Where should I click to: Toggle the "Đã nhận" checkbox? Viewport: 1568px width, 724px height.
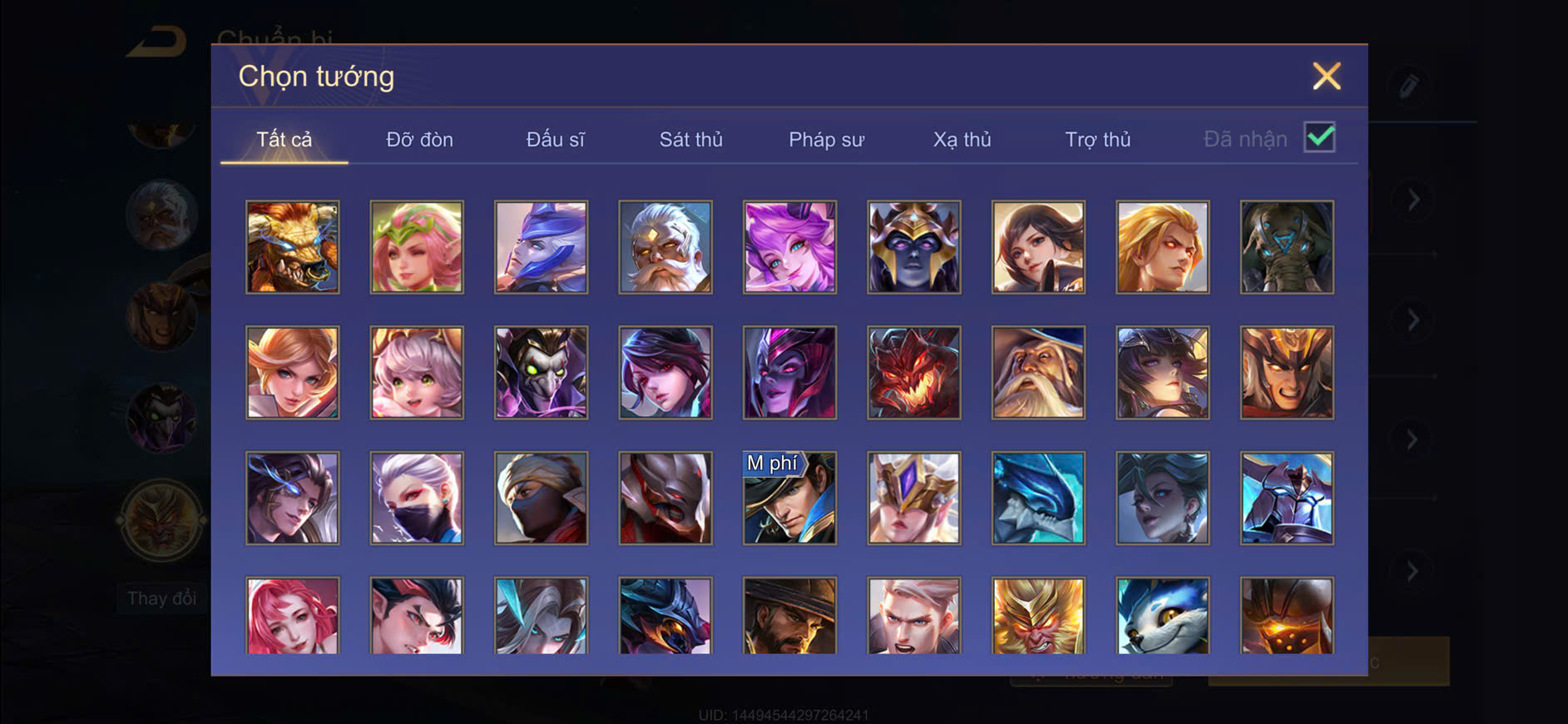point(1319,137)
